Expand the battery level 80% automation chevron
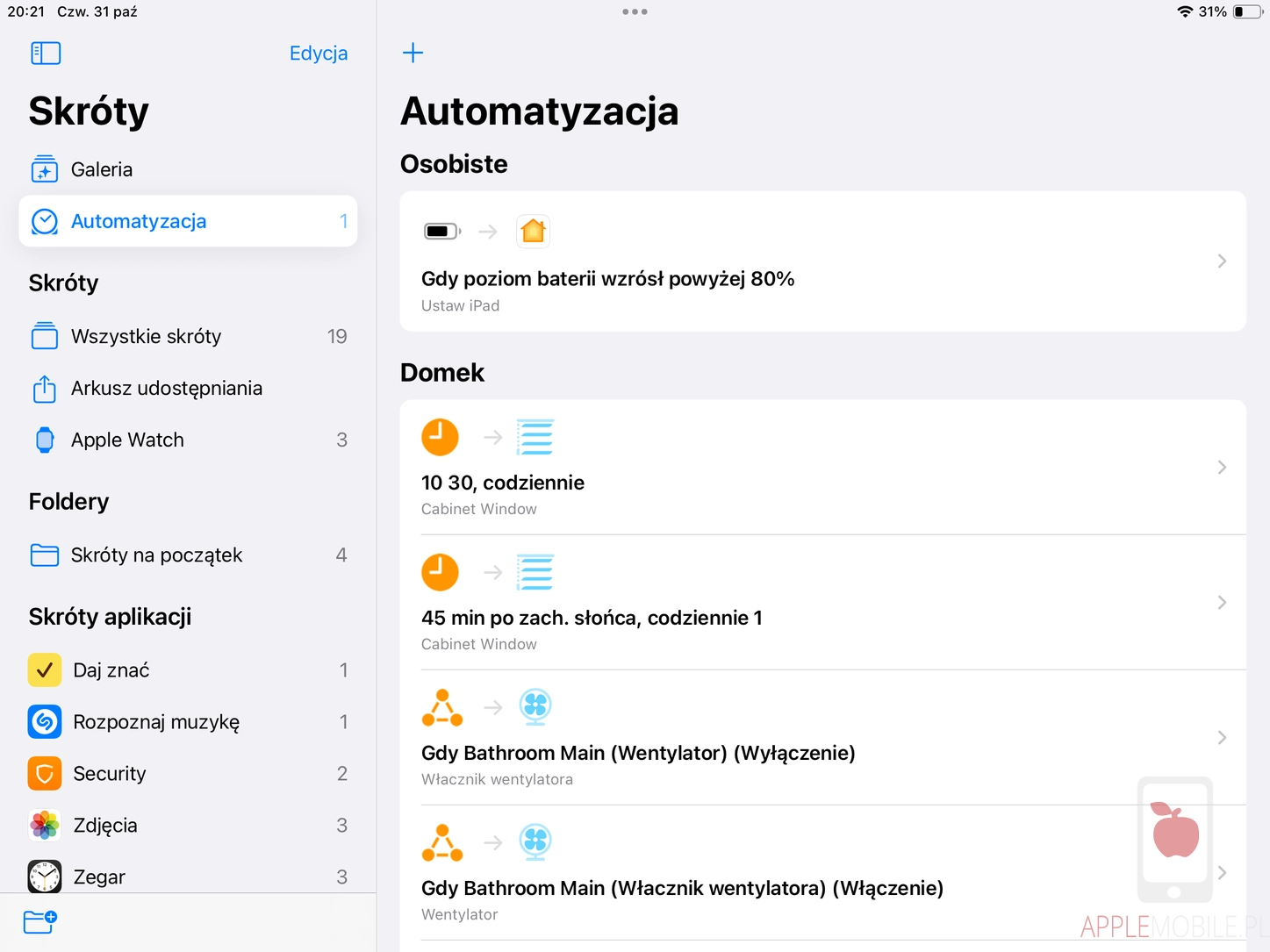 [1222, 261]
